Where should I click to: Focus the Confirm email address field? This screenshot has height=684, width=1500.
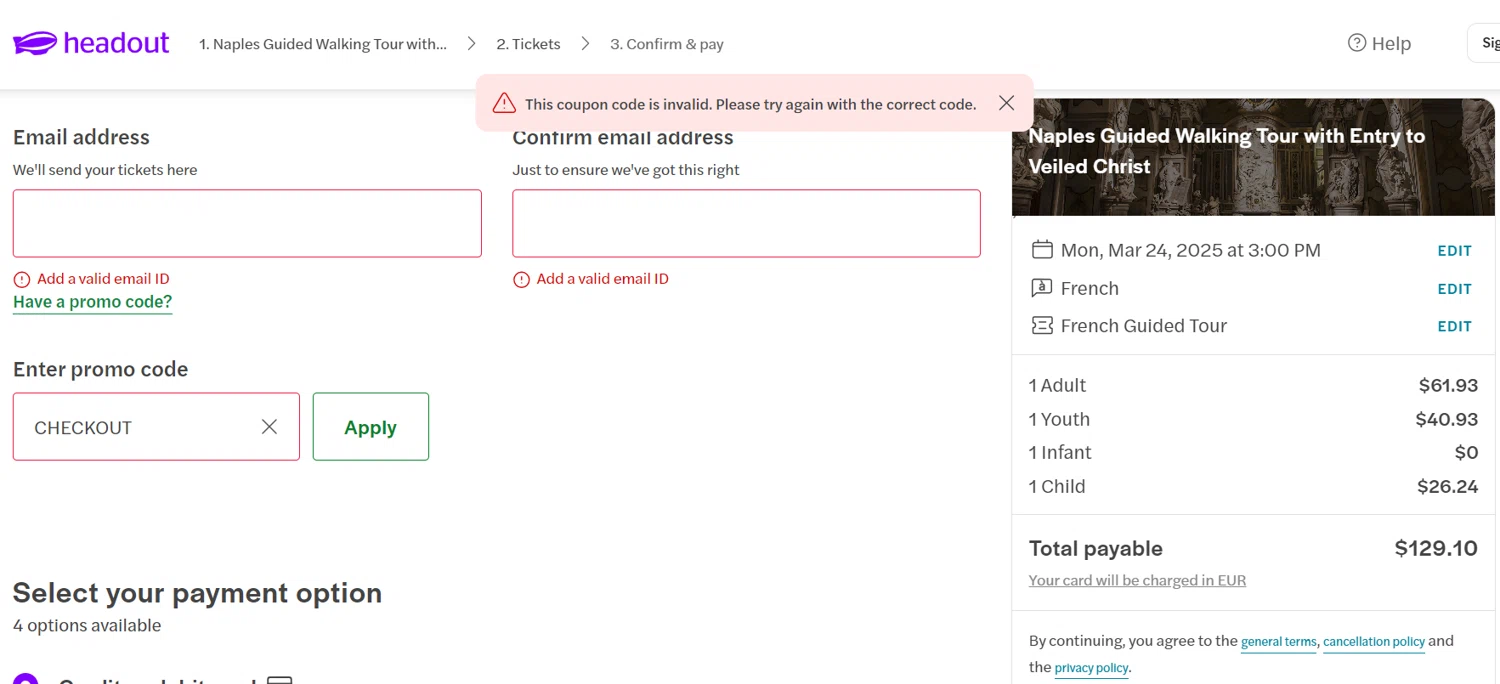click(746, 223)
